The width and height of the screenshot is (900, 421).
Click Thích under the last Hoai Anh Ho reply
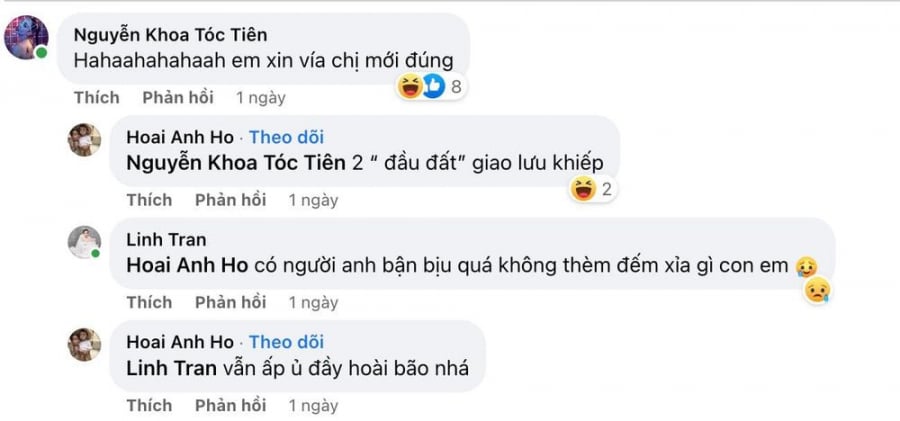(149, 405)
